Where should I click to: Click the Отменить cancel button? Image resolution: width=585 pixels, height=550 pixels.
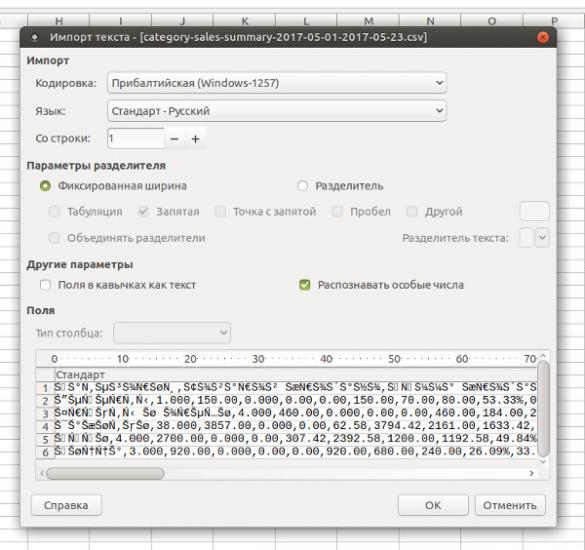510,505
